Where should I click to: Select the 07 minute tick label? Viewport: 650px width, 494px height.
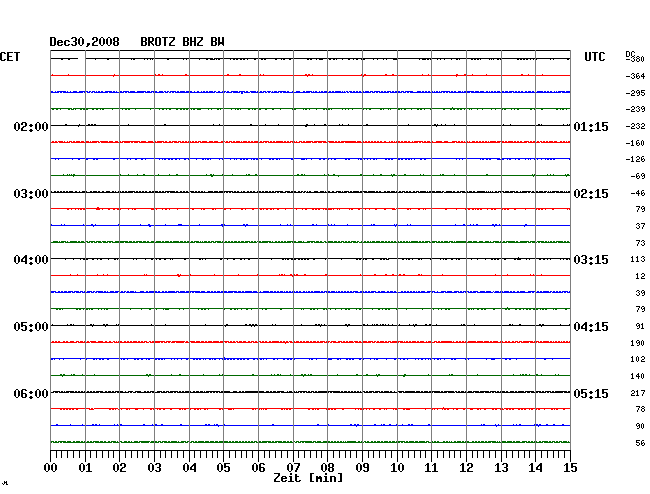(293, 468)
